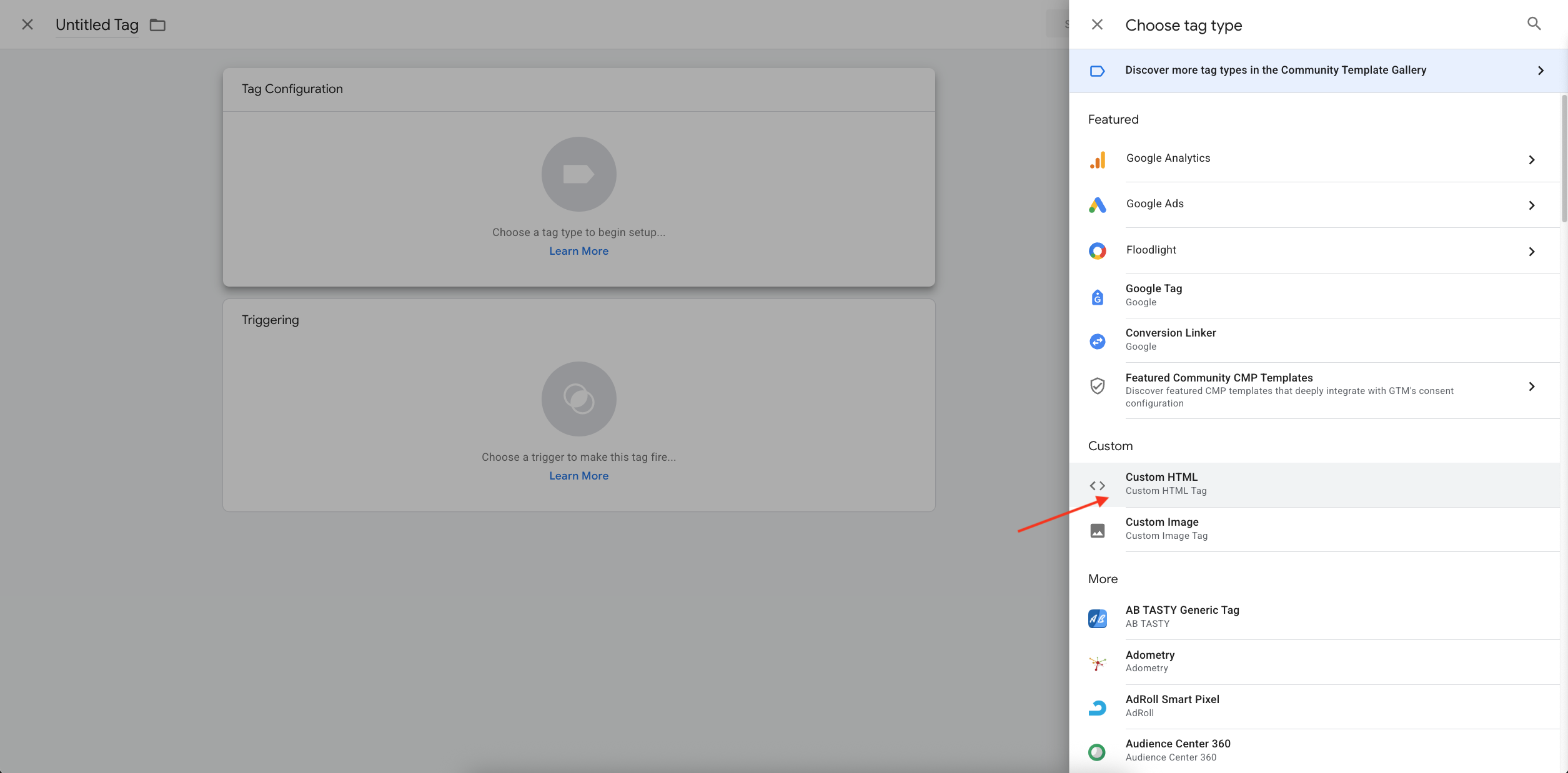Click Choose a trigger to make this tag fire text
The width and height of the screenshot is (1568, 773).
[578, 457]
